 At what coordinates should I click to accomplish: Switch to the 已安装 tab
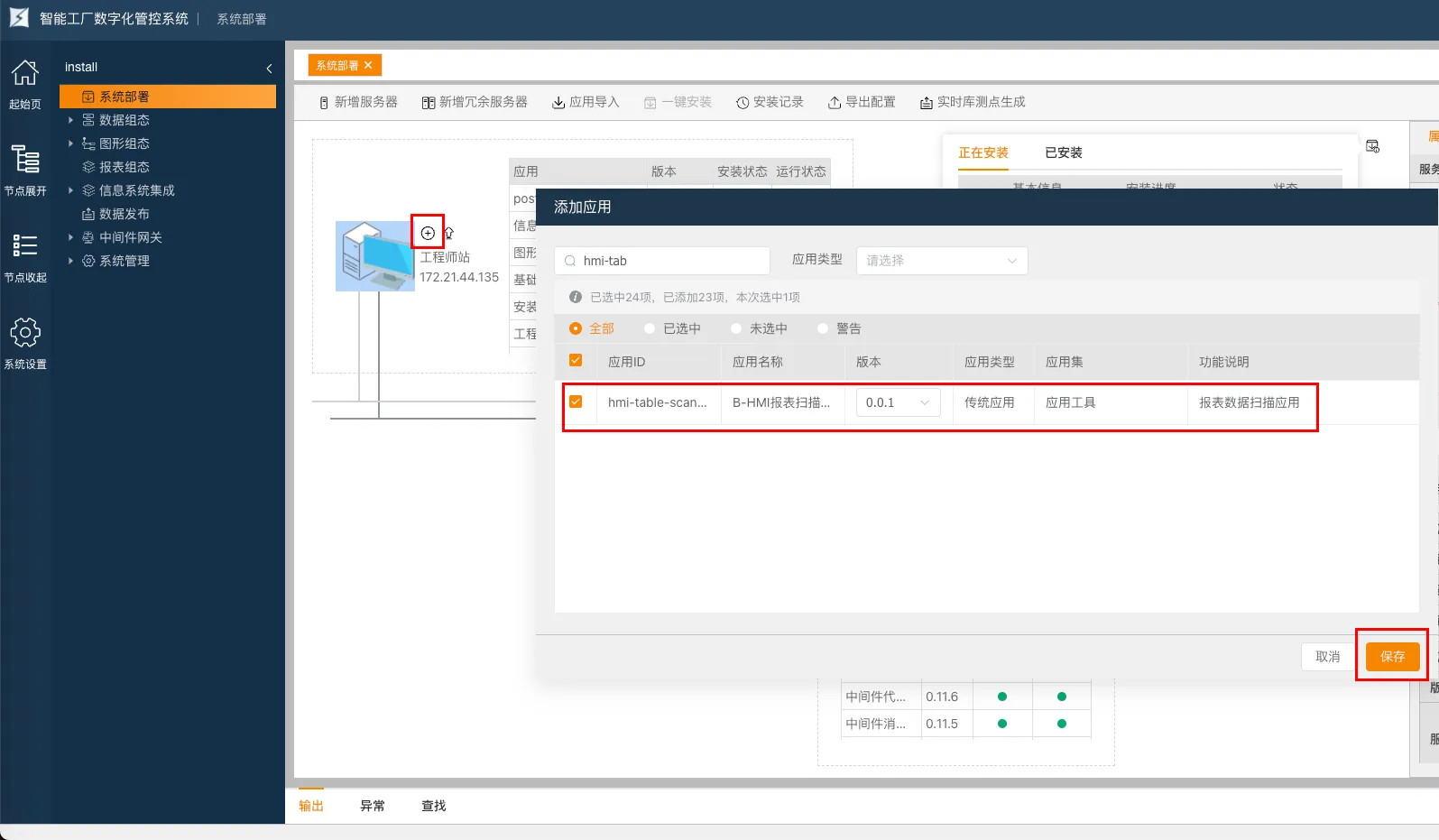pos(1063,153)
